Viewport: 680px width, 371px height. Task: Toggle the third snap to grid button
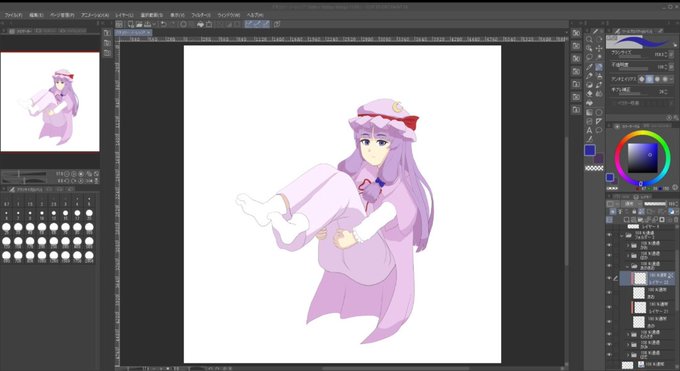tap(266, 24)
